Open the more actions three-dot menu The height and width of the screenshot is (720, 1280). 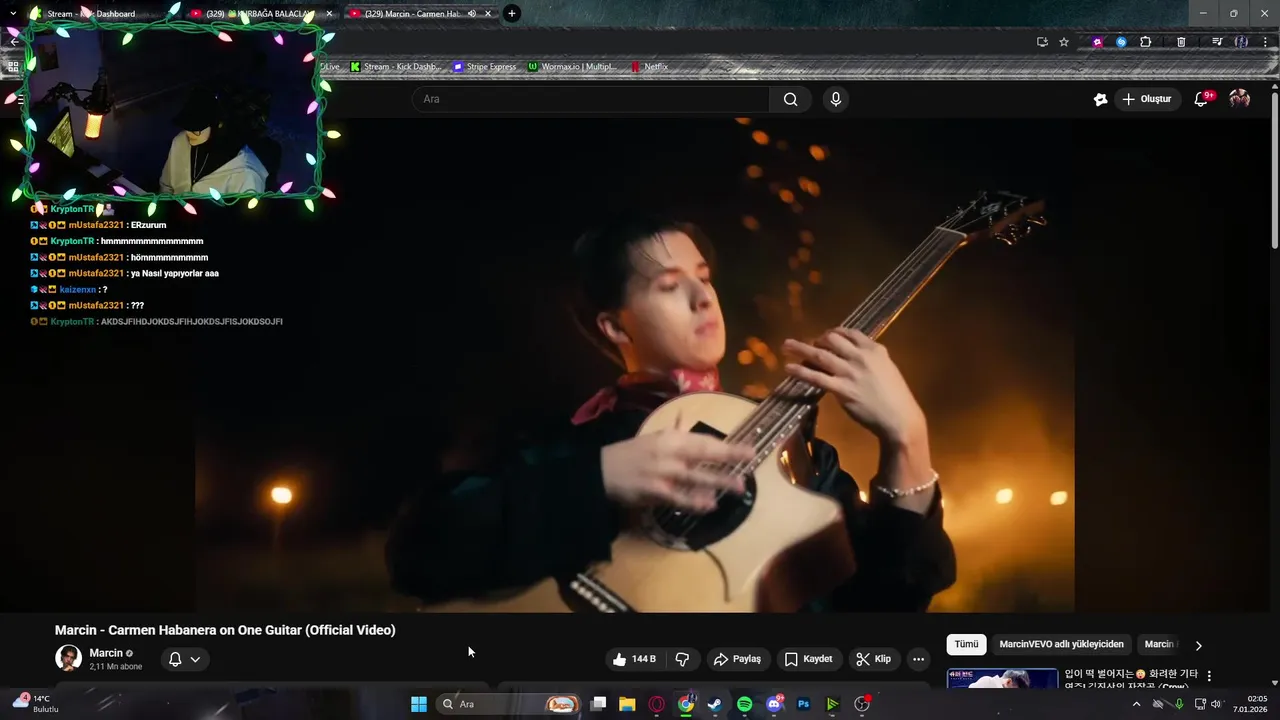pyautogui.click(x=918, y=659)
